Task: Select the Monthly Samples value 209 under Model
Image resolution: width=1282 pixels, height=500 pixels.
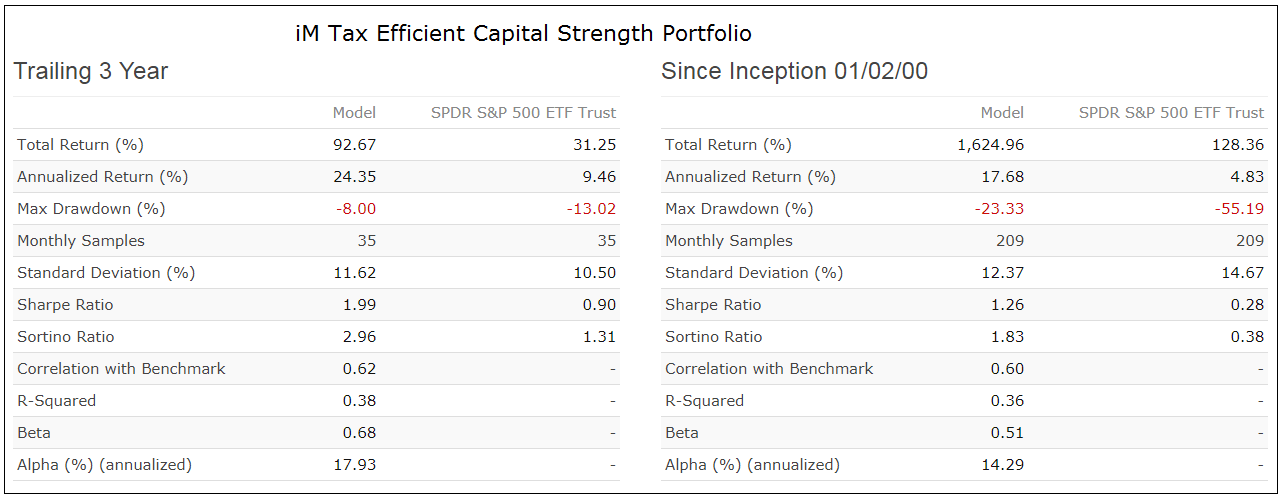Action: click(1010, 241)
